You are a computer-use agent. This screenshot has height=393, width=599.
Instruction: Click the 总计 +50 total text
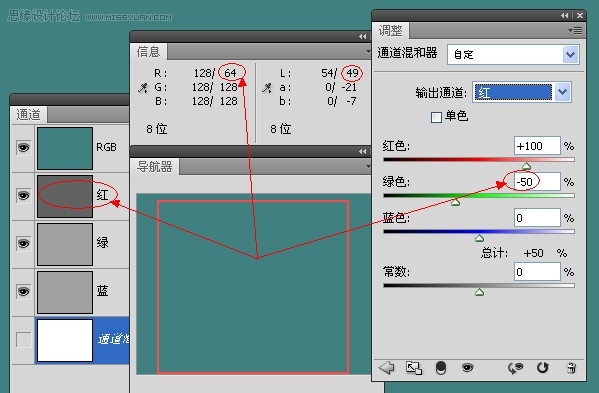[x=524, y=253]
